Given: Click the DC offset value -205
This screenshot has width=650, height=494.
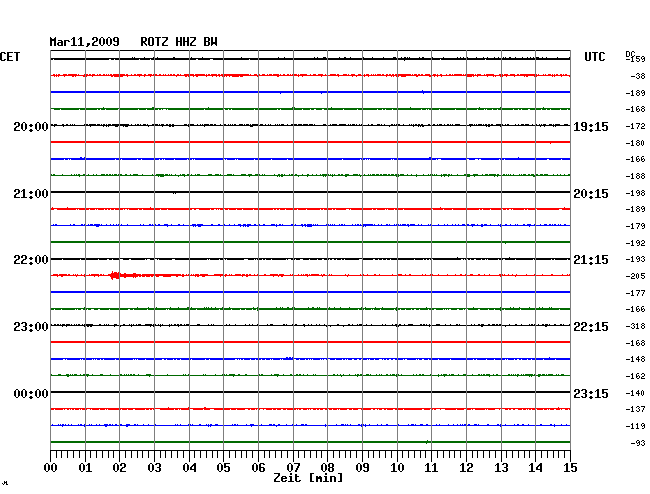Looking at the screenshot, I should pyautogui.click(x=635, y=276).
